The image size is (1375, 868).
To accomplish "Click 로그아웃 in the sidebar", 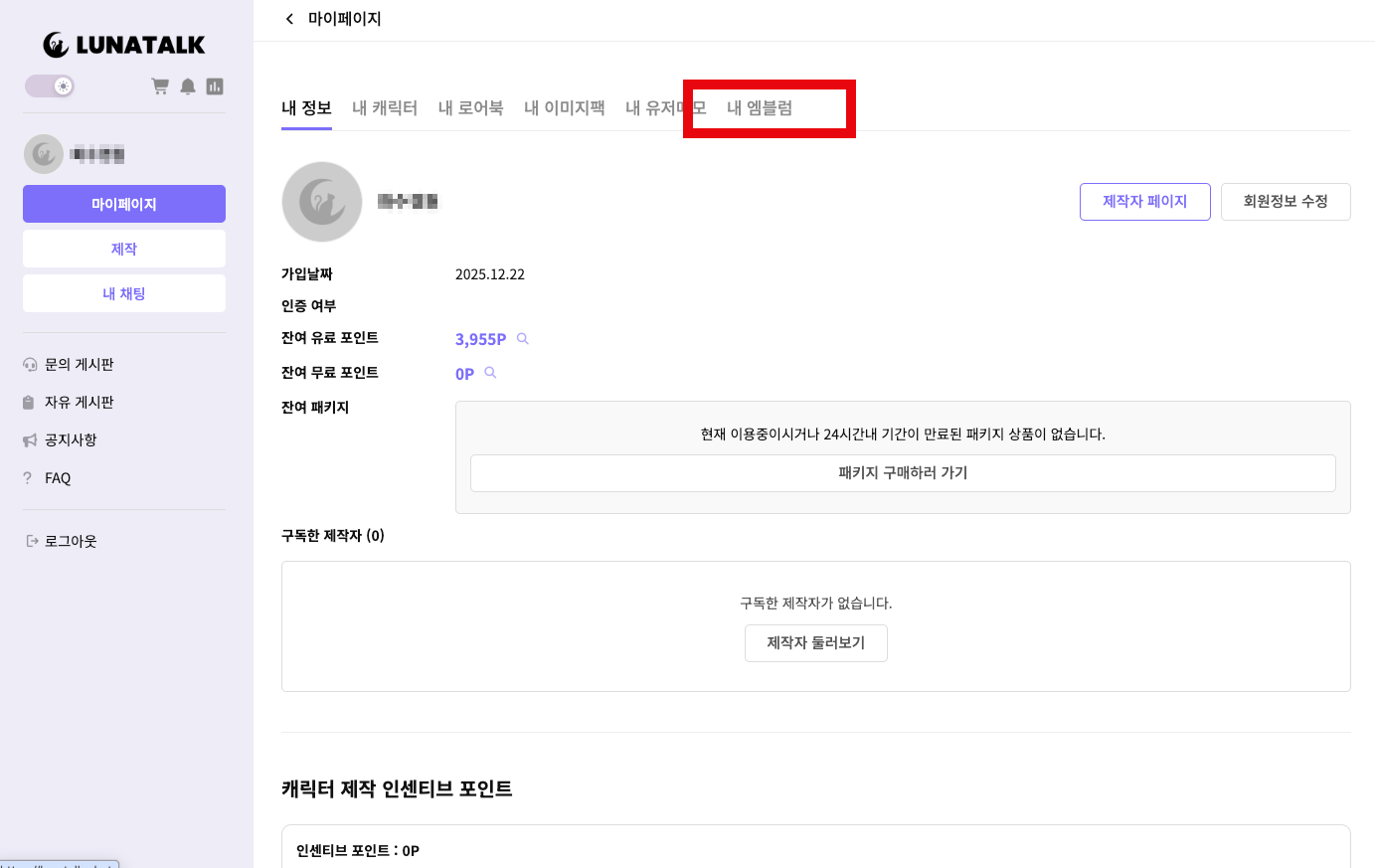I will 70,542.
